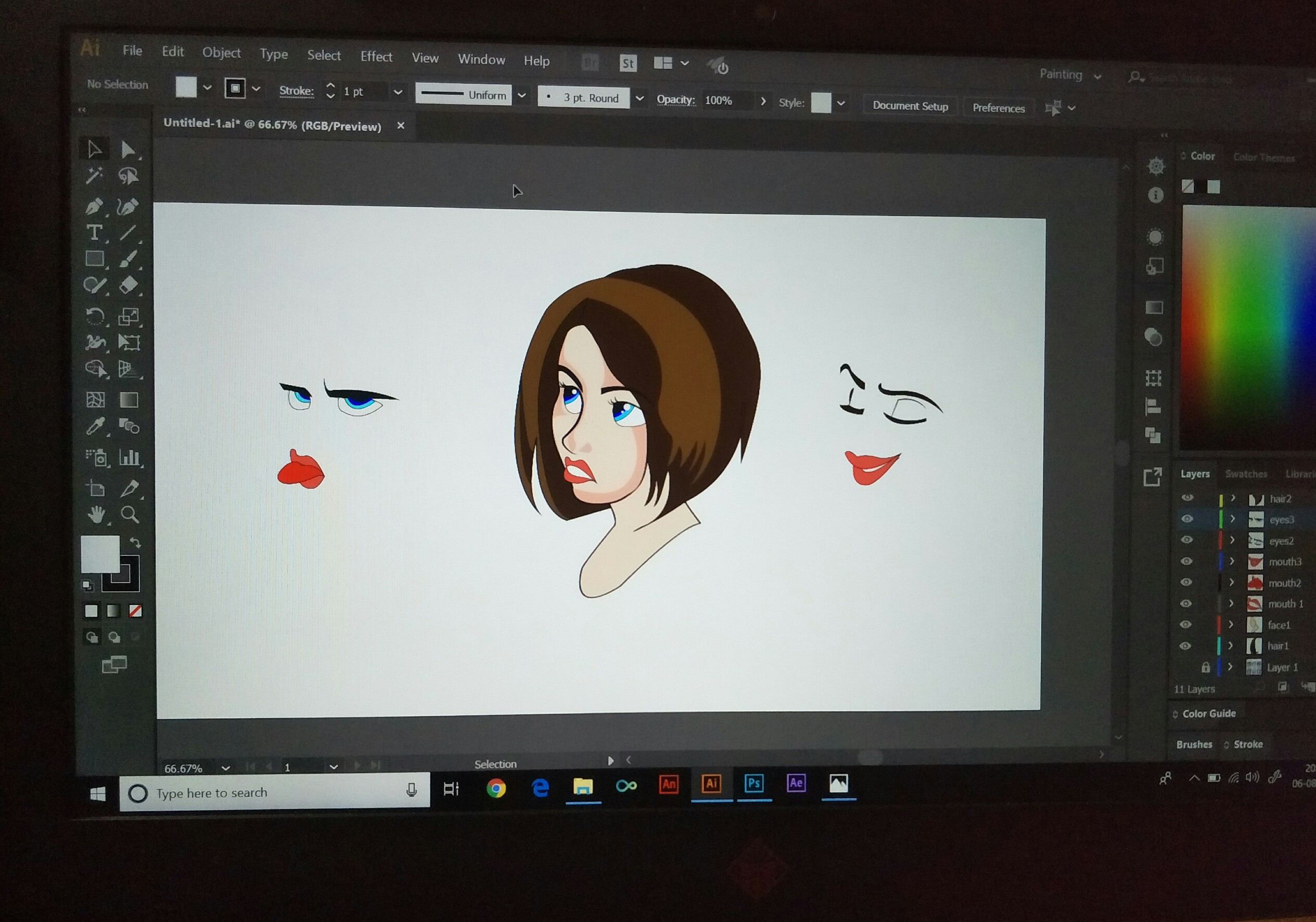Screen dimensions: 1316x922
Task: Select the Eyedropper tool
Action: 95,426
